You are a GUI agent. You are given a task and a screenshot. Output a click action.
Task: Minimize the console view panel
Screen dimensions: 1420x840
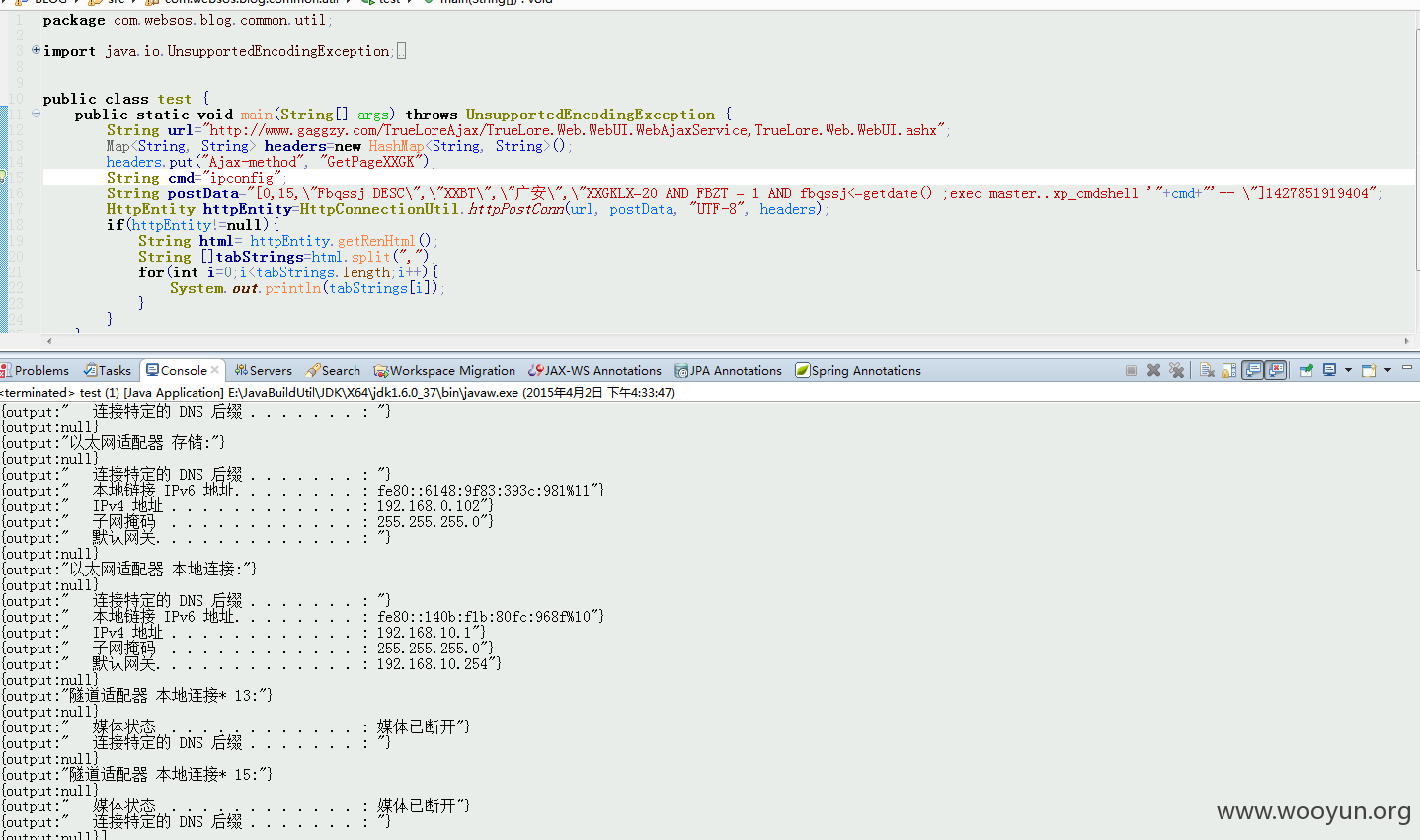pos(1407,368)
